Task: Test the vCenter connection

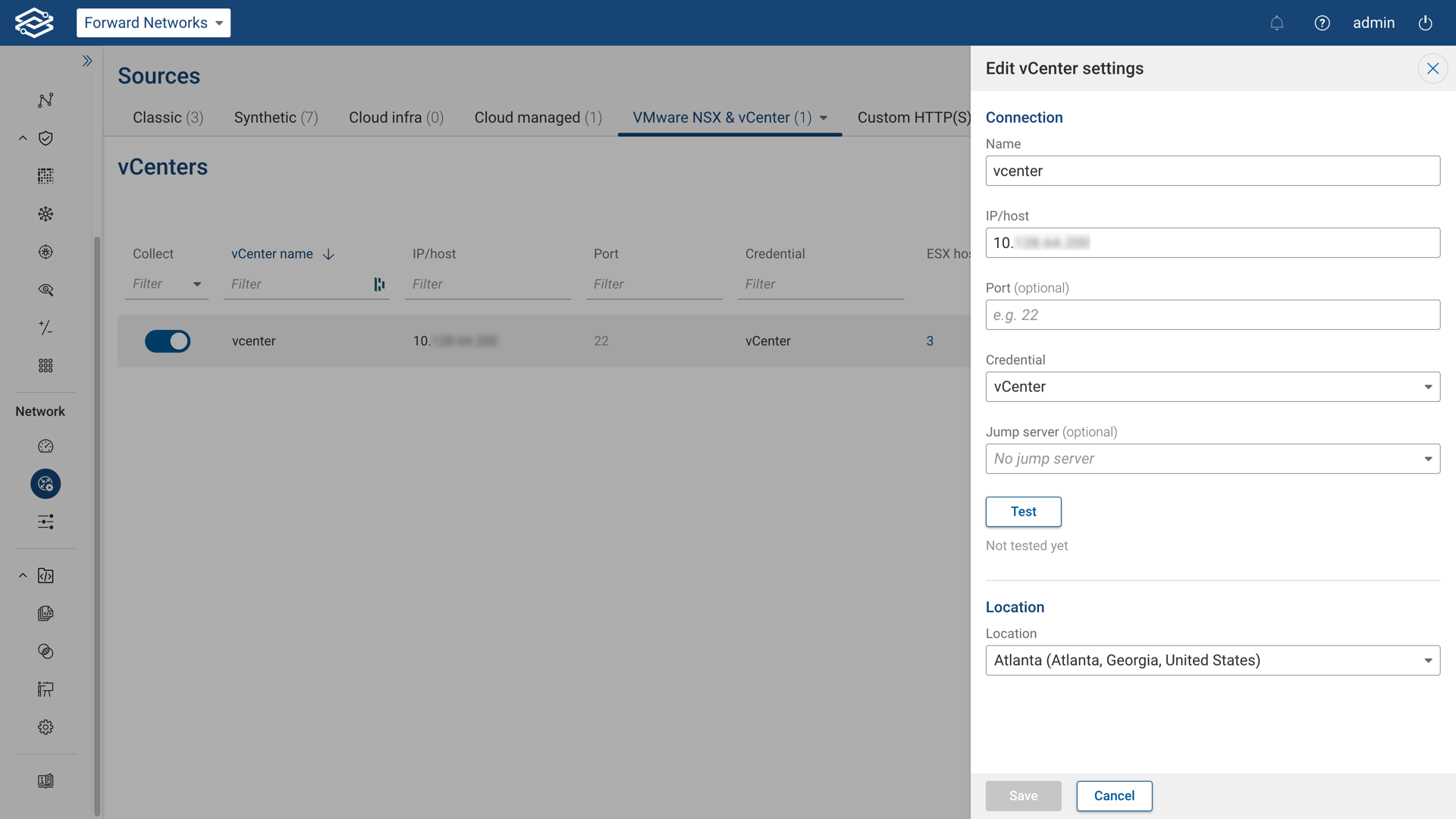Action: pyautogui.click(x=1023, y=511)
